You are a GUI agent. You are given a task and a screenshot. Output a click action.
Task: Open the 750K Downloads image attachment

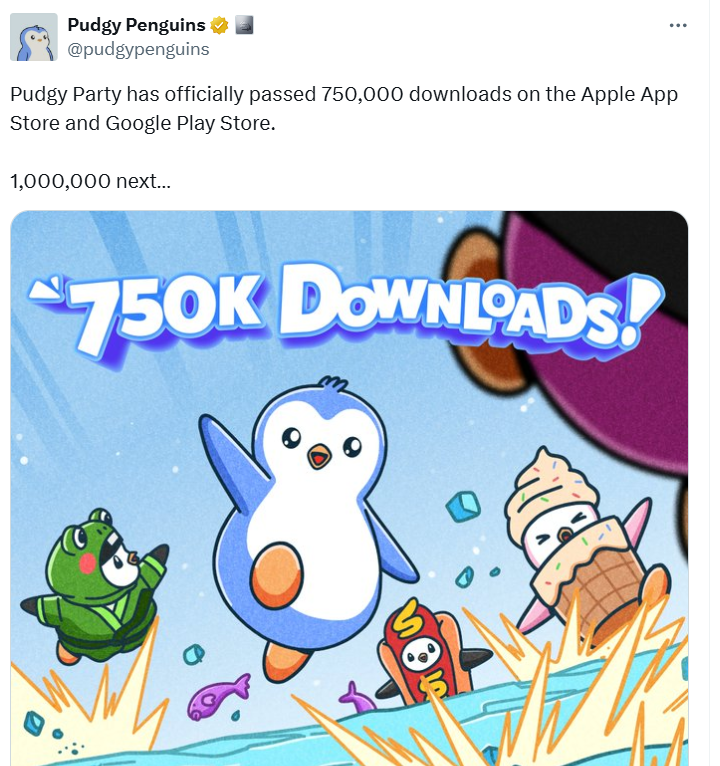[x=349, y=488]
